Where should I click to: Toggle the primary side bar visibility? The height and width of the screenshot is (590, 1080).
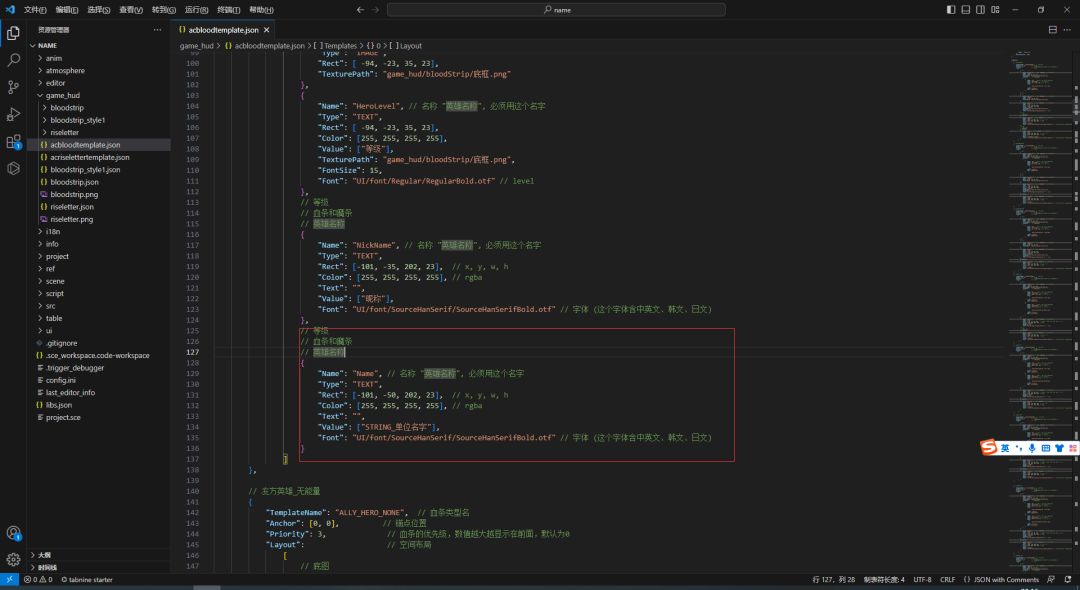pyautogui.click(x=951, y=9)
